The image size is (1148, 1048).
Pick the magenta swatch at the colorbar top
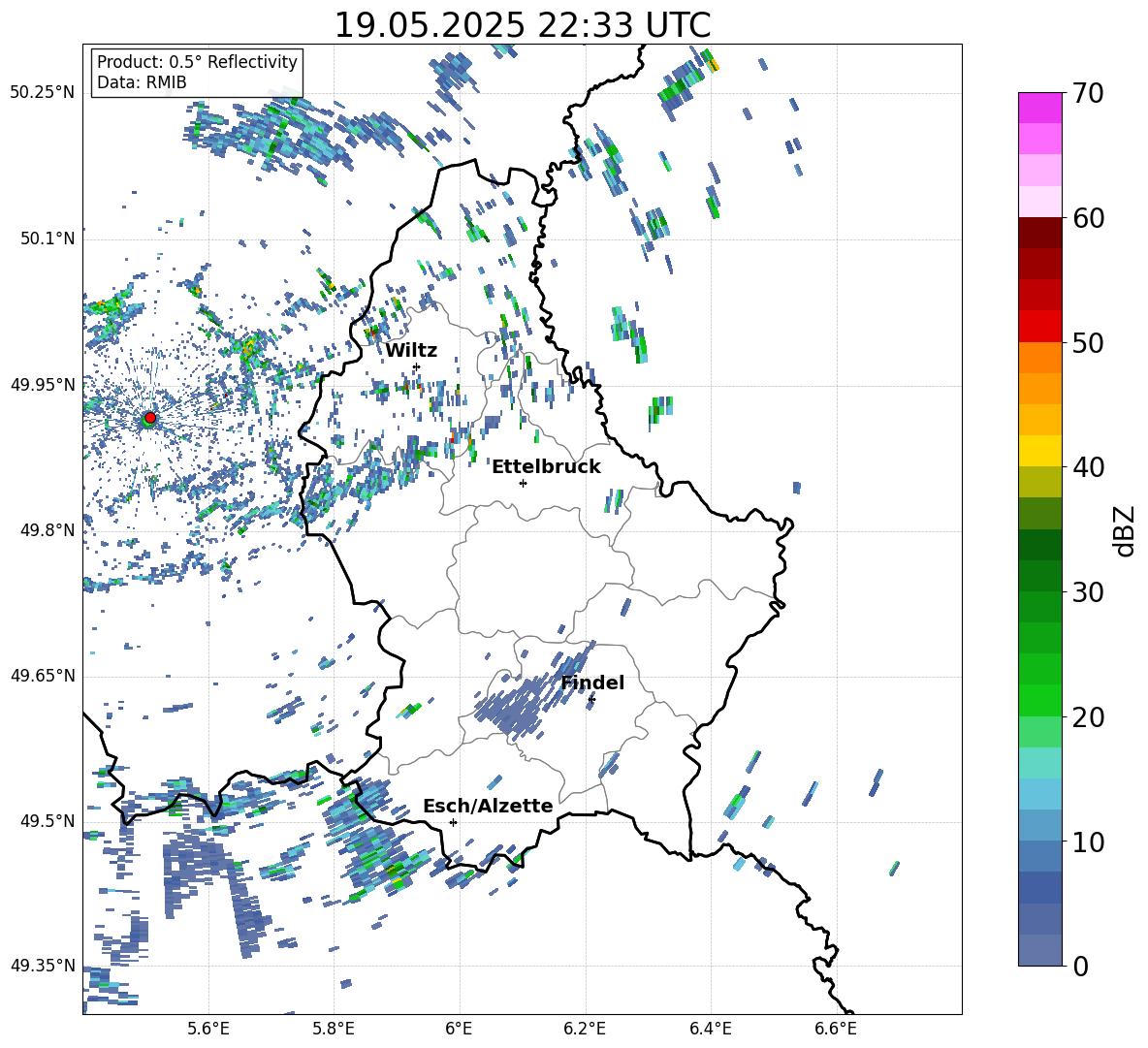(1039, 108)
